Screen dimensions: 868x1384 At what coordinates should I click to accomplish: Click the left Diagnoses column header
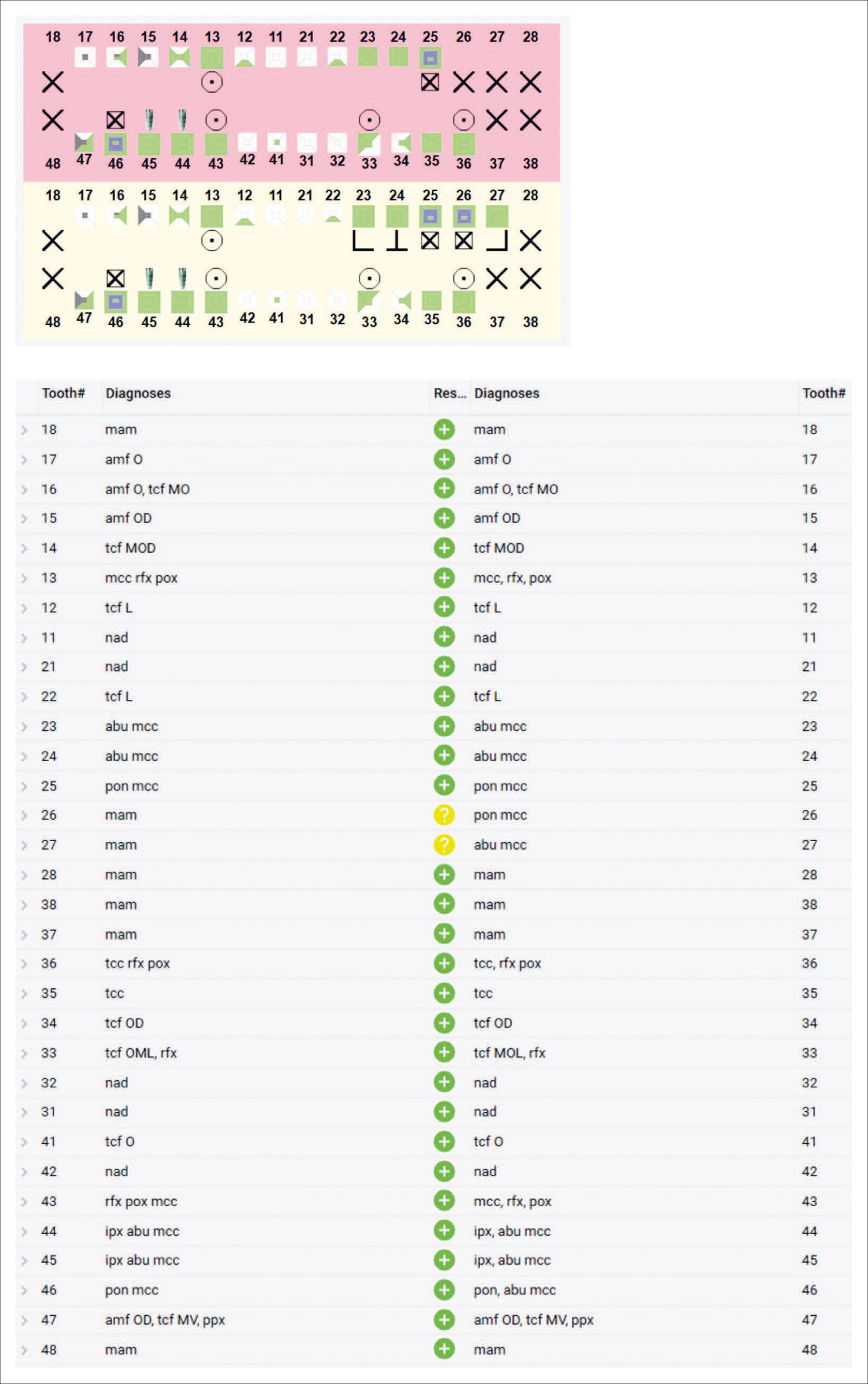point(138,393)
